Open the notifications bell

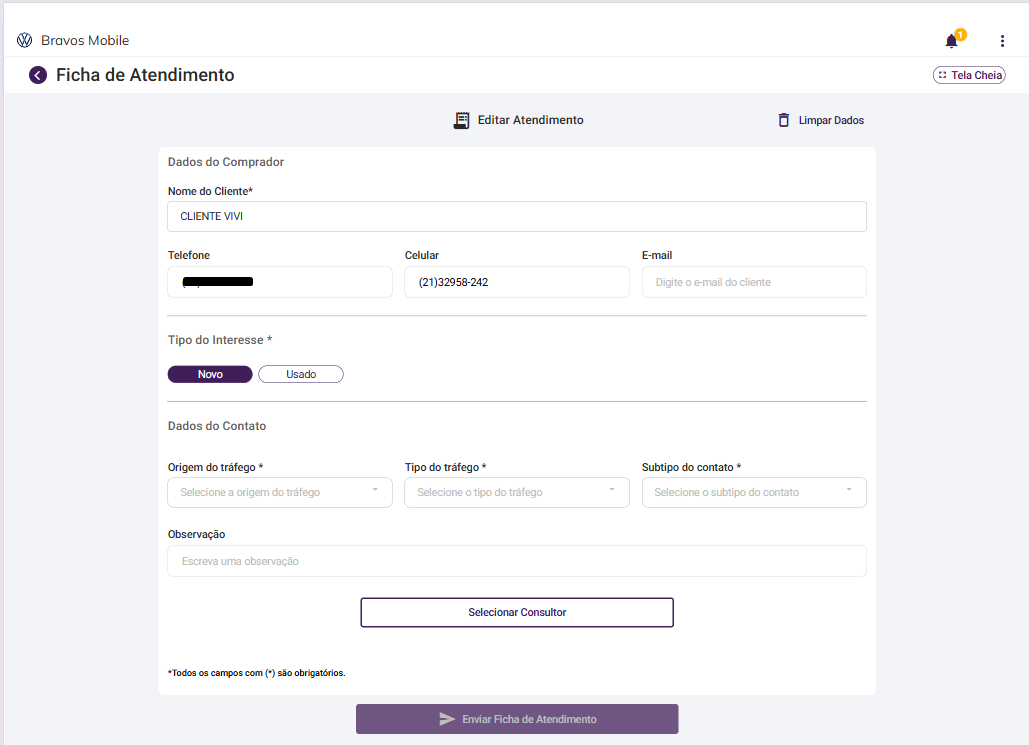point(951,41)
